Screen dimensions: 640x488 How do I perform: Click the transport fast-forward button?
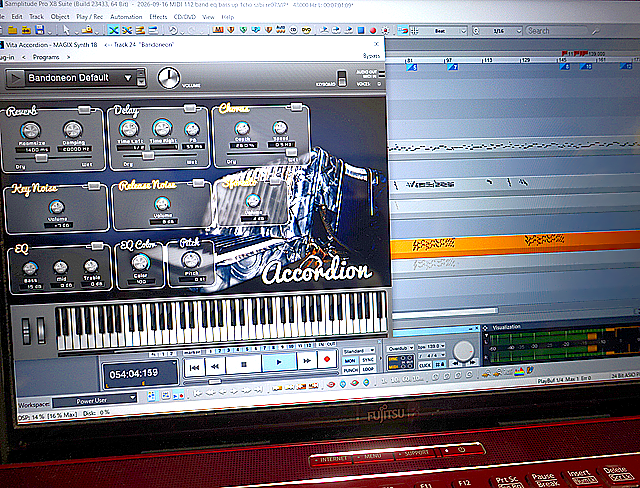307,361
